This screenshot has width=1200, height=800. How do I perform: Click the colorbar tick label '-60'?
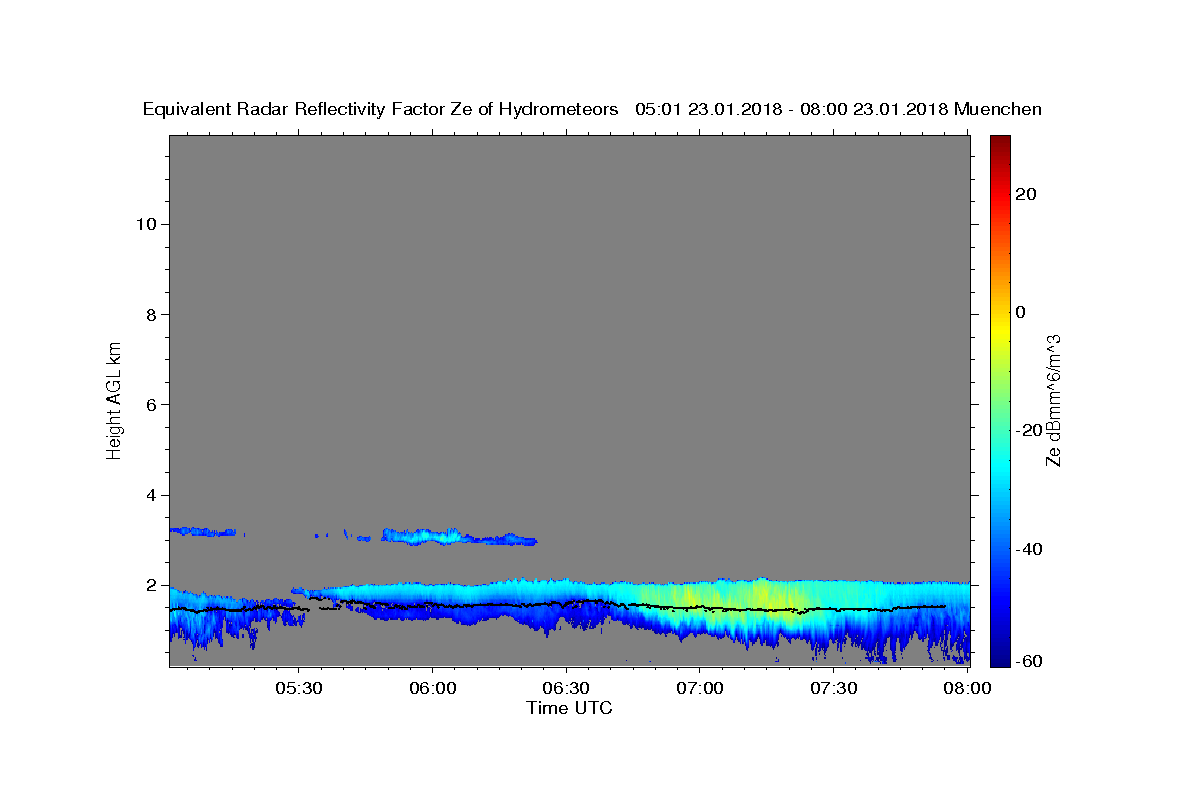pos(1027,662)
